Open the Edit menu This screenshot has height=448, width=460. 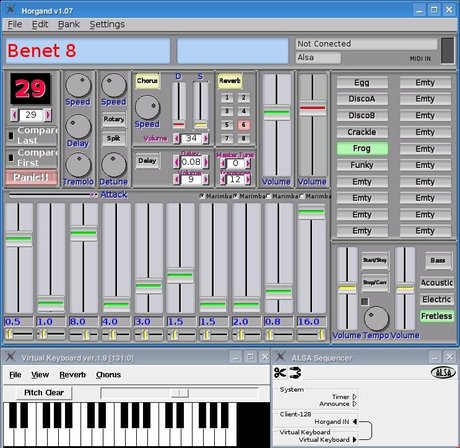pos(40,24)
